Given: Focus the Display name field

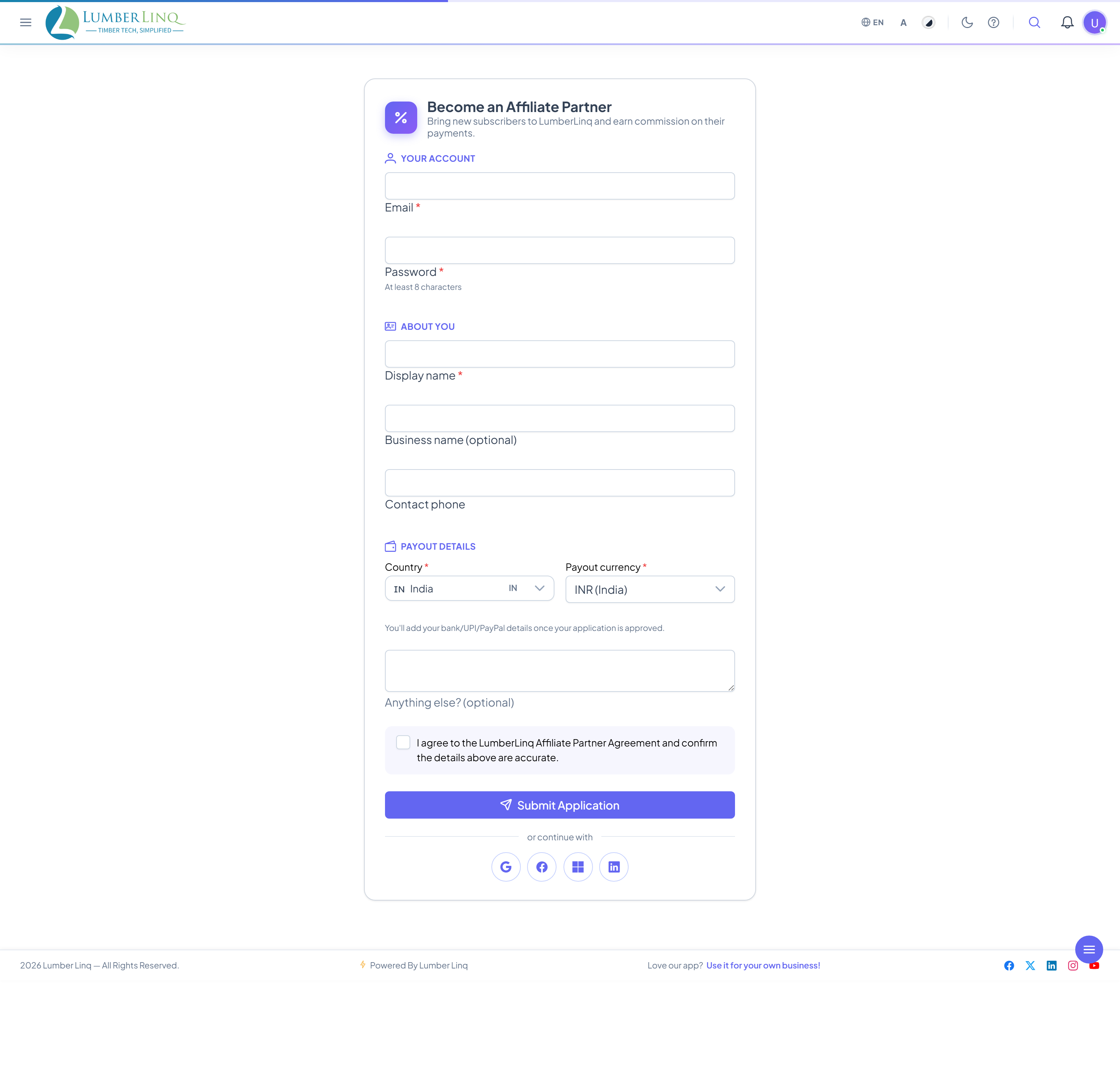Looking at the screenshot, I should pyautogui.click(x=559, y=354).
